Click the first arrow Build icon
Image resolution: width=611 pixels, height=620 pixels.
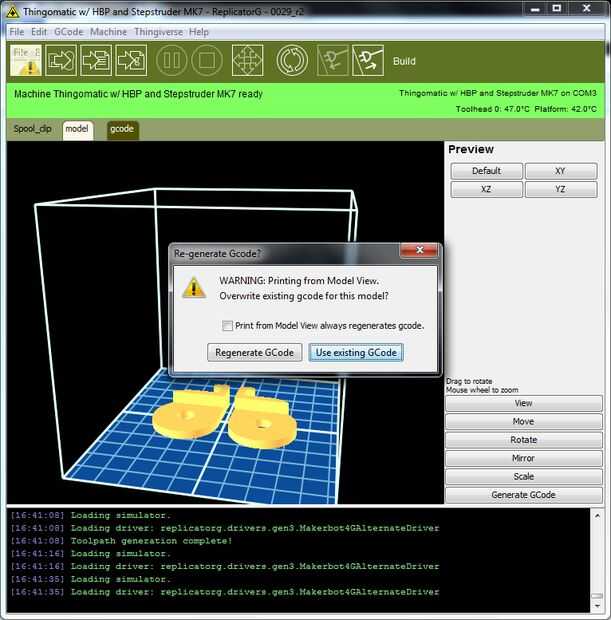61,60
